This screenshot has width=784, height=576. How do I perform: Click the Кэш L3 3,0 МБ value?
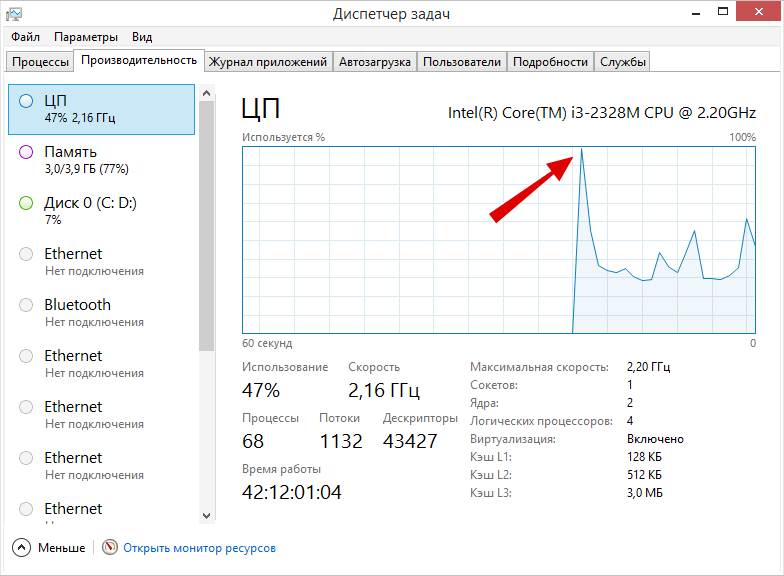pyautogui.click(x=644, y=493)
